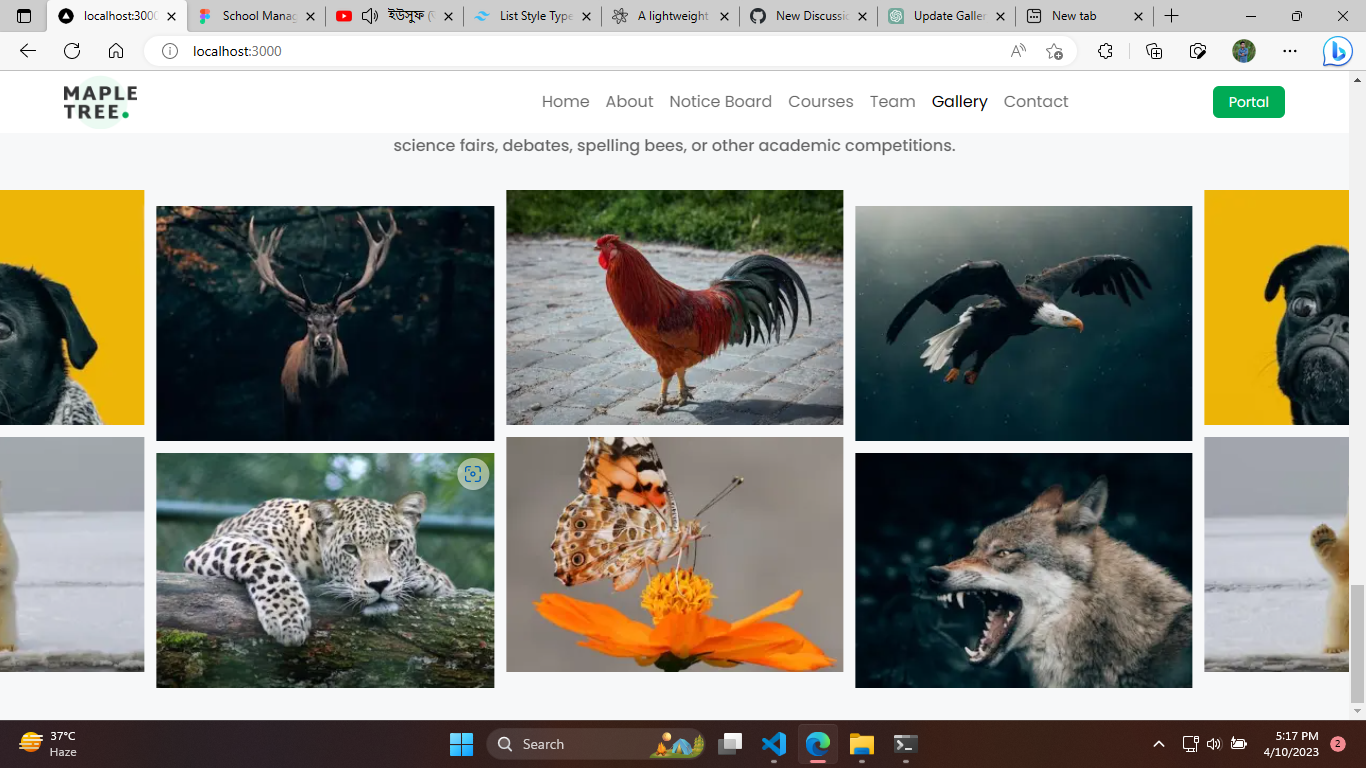
Task: Click the Bing chat icon in Edge
Action: tap(1337, 51)
